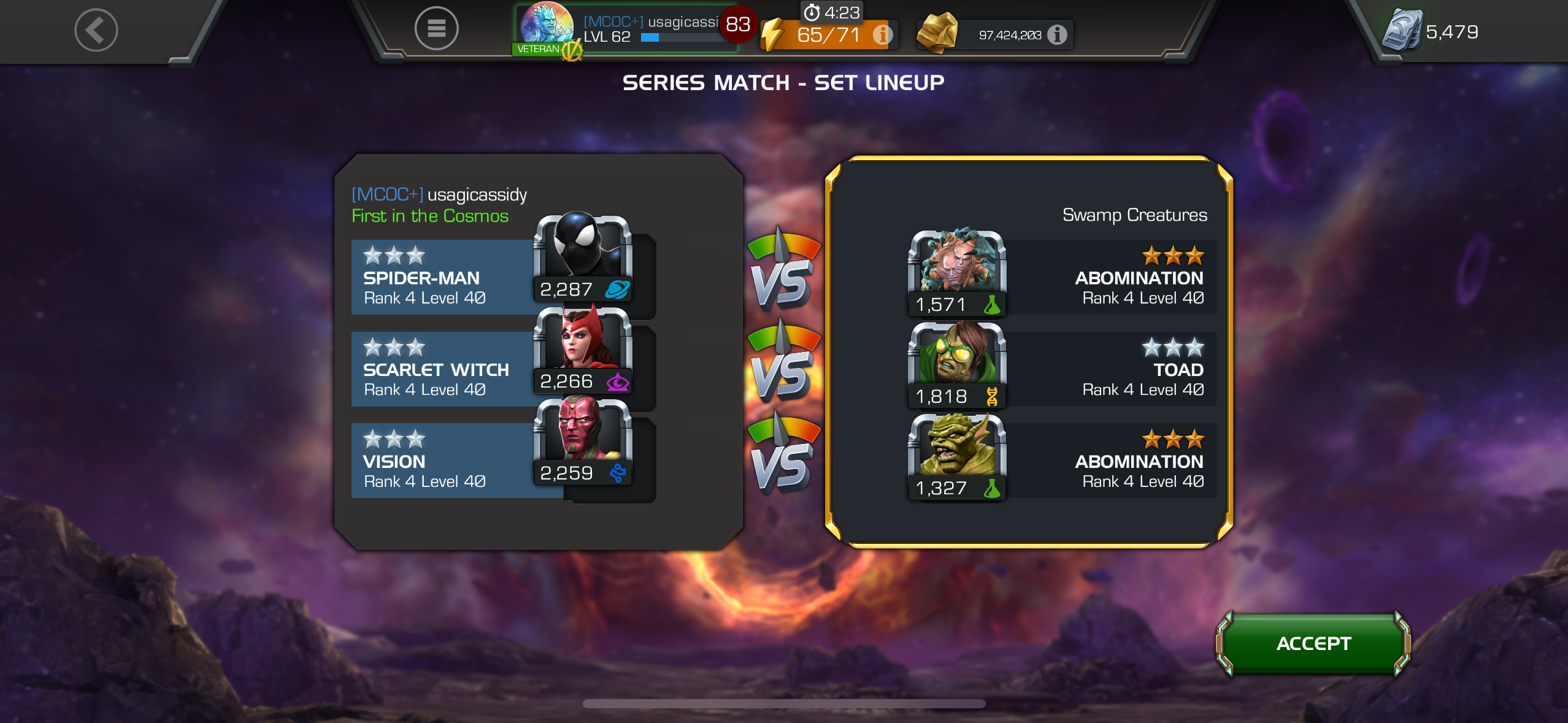
Task: View top Abomination opponent portrait
Action: [x=957, y=273]
